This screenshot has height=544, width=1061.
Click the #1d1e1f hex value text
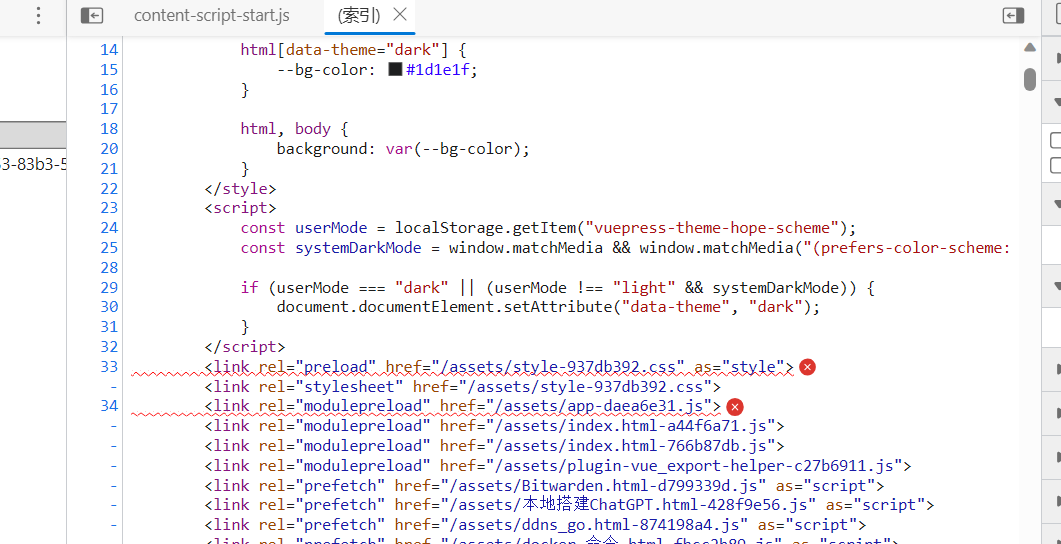[x=438, y=70]
